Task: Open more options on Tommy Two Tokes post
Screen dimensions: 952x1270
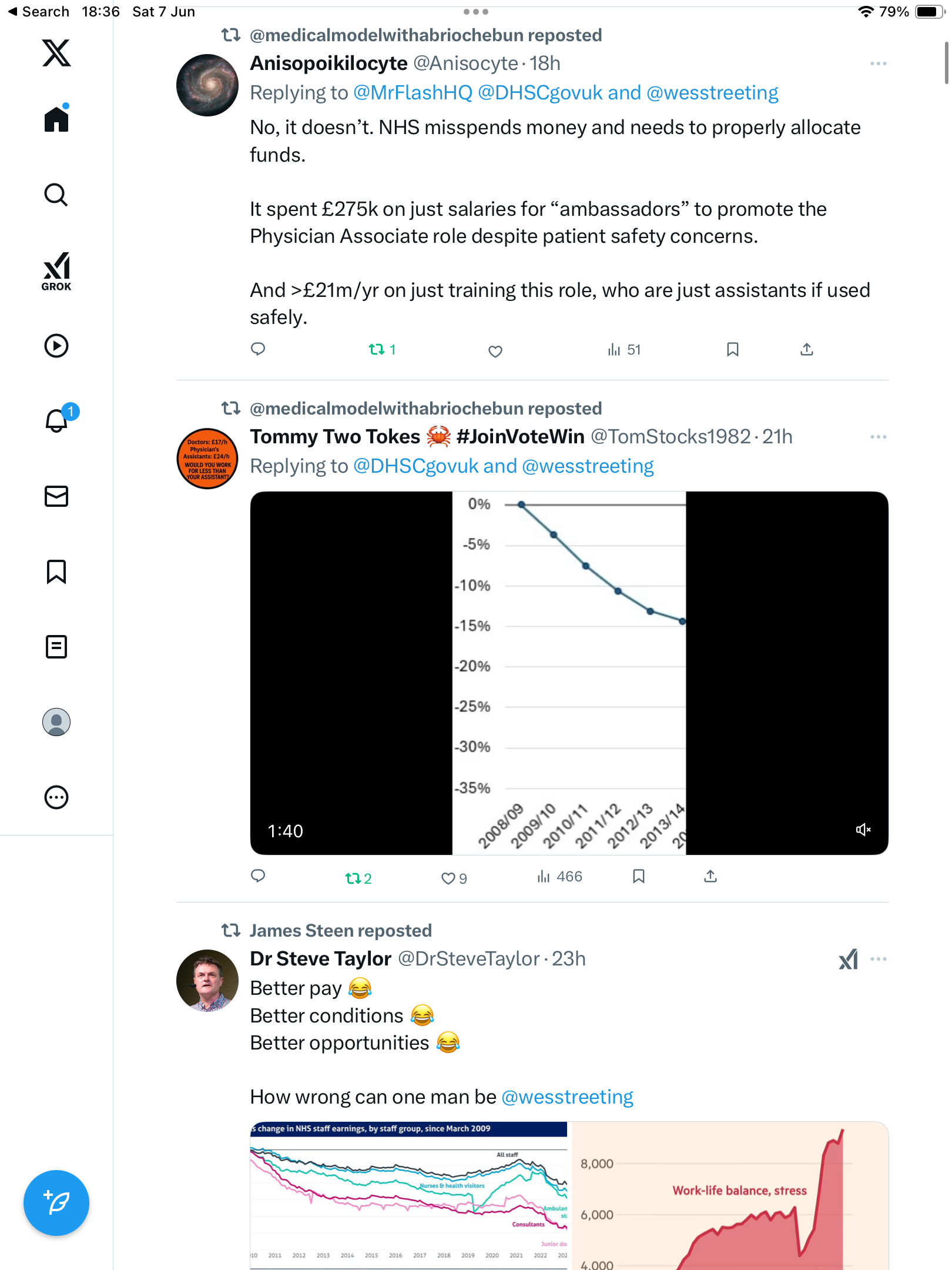Action: 879,437
